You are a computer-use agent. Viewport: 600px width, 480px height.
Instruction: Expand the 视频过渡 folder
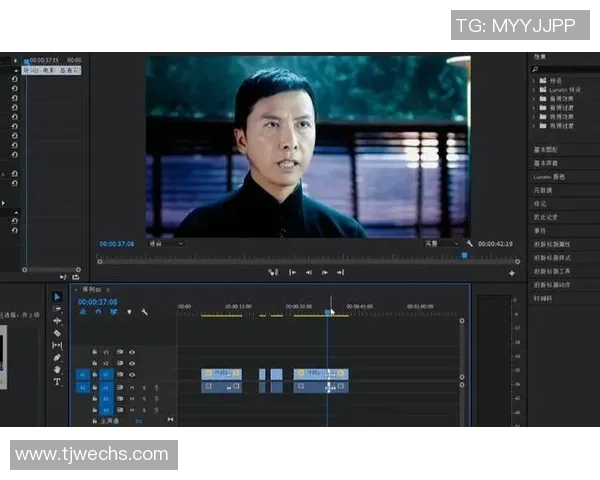point(534,126)
